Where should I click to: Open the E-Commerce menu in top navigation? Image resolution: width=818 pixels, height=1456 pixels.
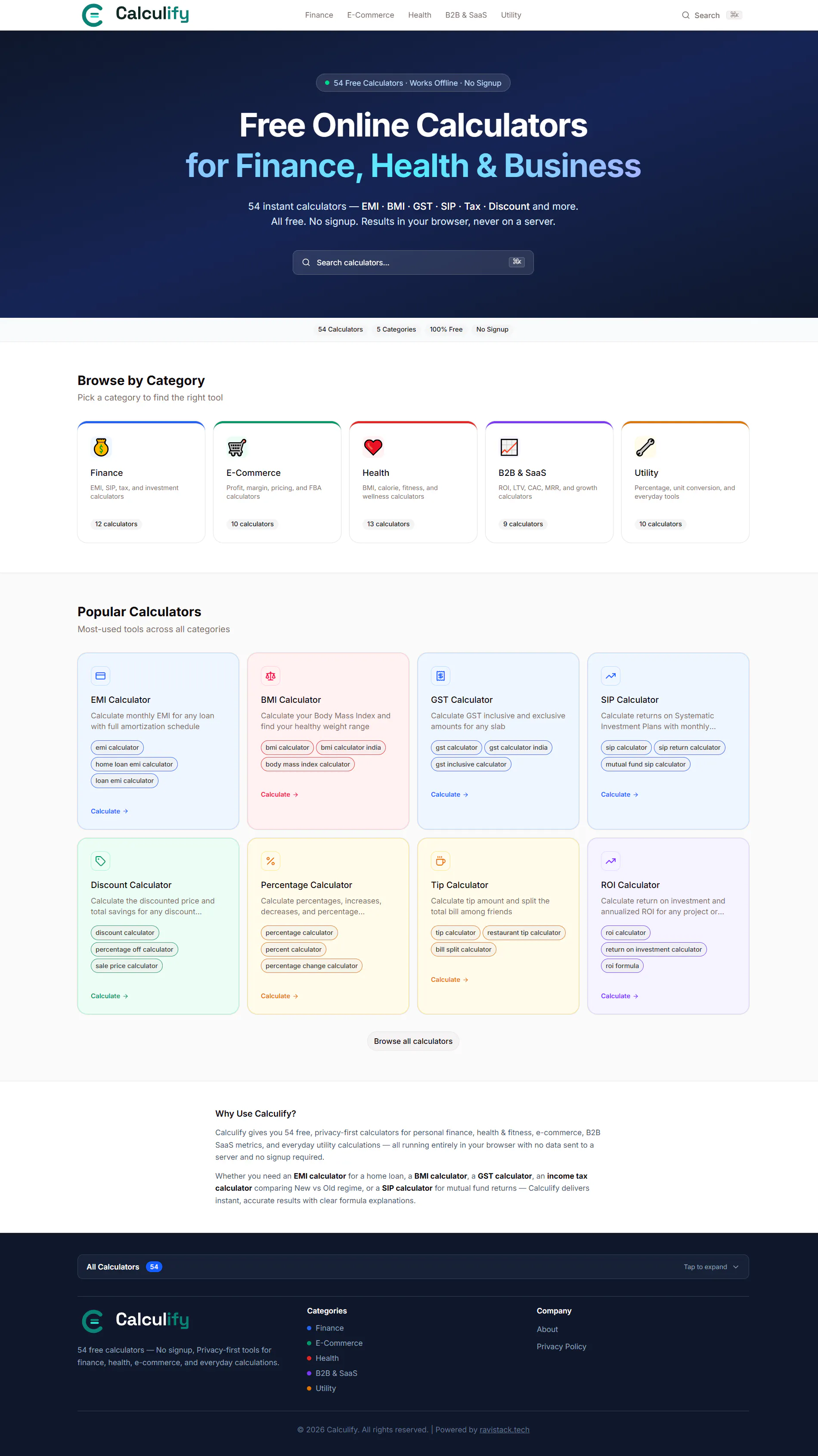pyautogui.click(x=371, y=15)
